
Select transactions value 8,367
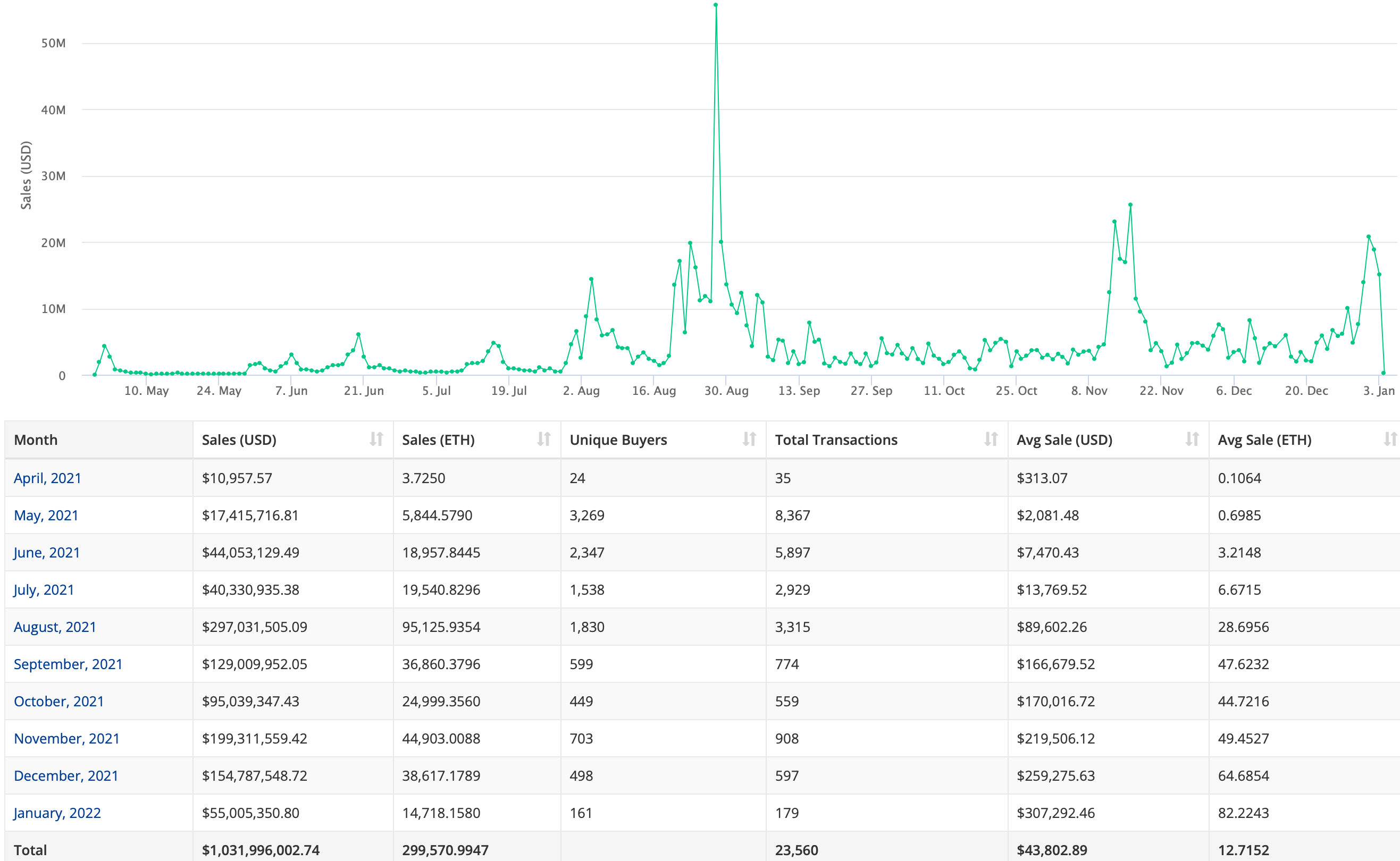[793, 516]
